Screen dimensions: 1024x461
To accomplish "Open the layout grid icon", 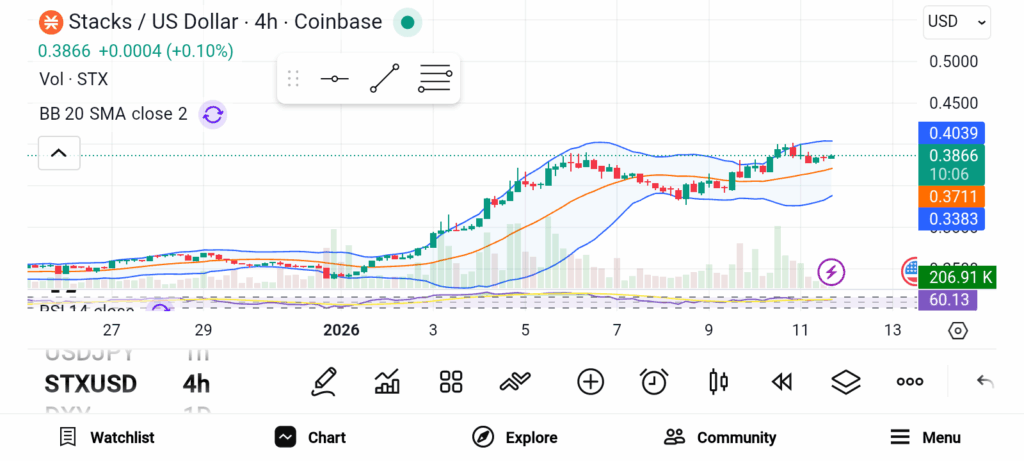I will click(451, 381).
